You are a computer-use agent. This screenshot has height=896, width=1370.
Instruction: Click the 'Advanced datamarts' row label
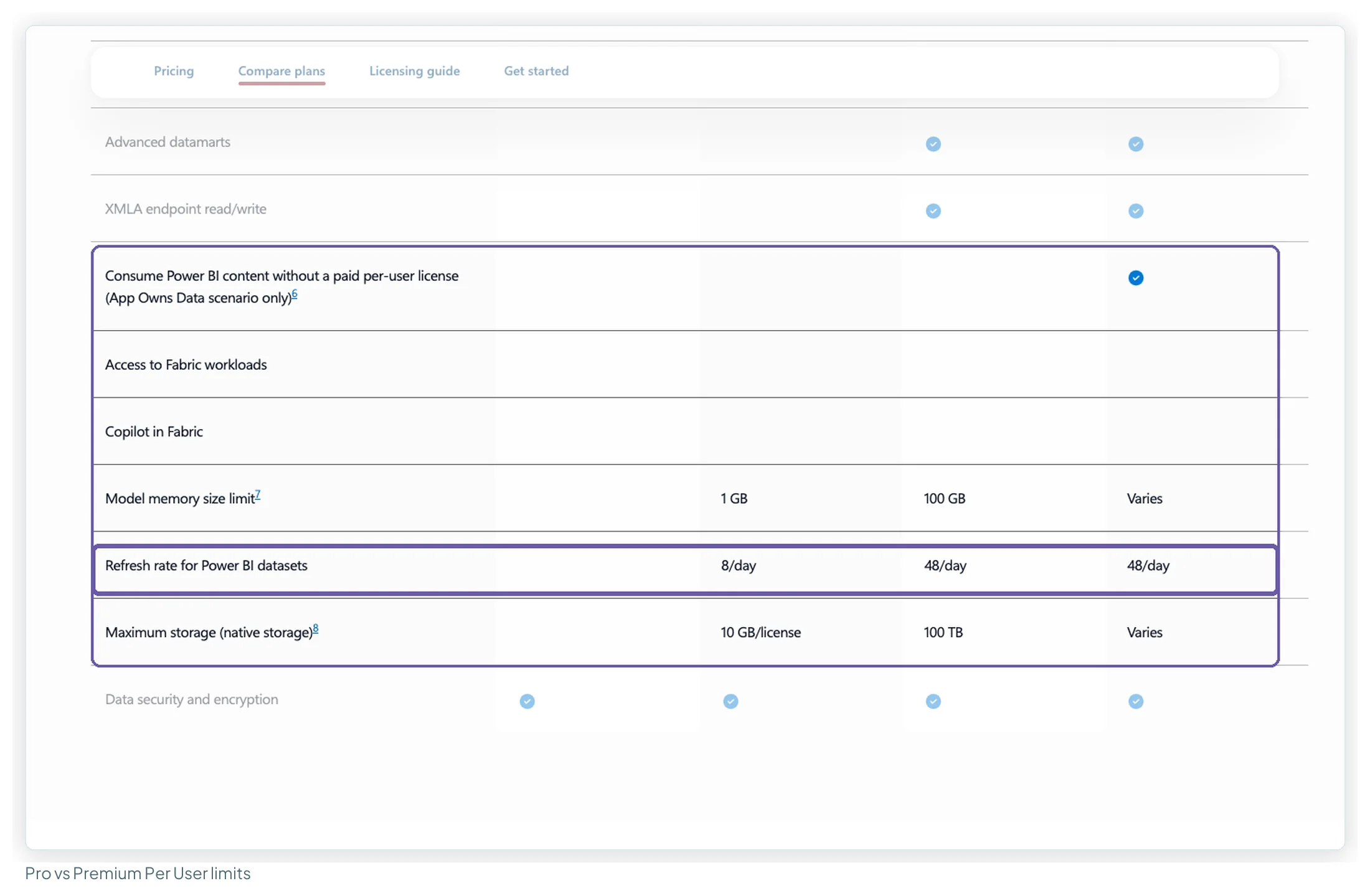coord(168,142)
